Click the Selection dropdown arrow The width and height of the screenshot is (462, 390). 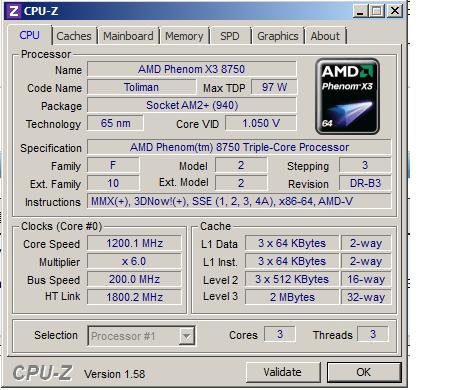pyautogui.click(x=187, y=336)
